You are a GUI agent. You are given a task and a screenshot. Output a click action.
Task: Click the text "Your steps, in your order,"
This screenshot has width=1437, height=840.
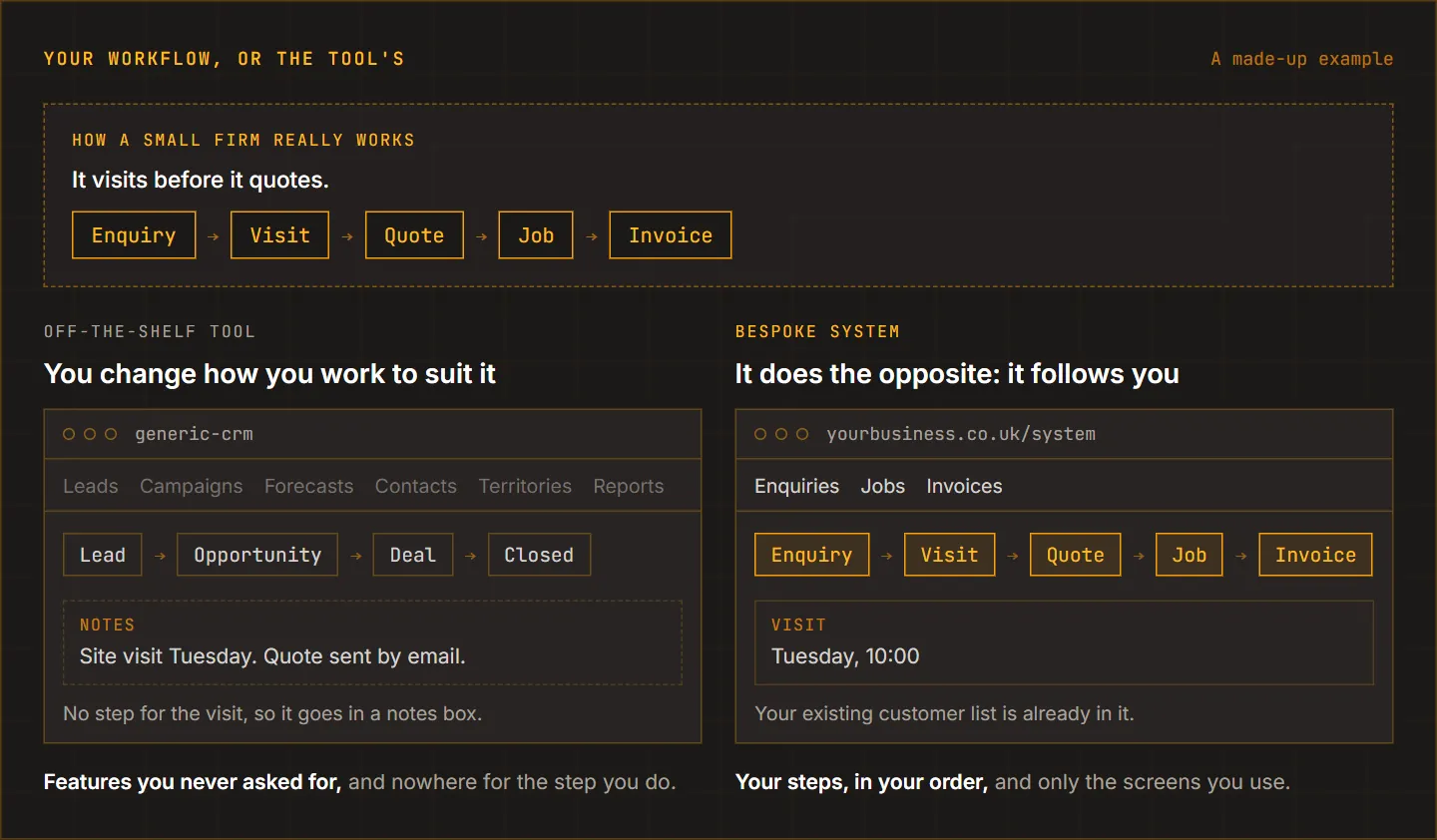pos(862,782)
